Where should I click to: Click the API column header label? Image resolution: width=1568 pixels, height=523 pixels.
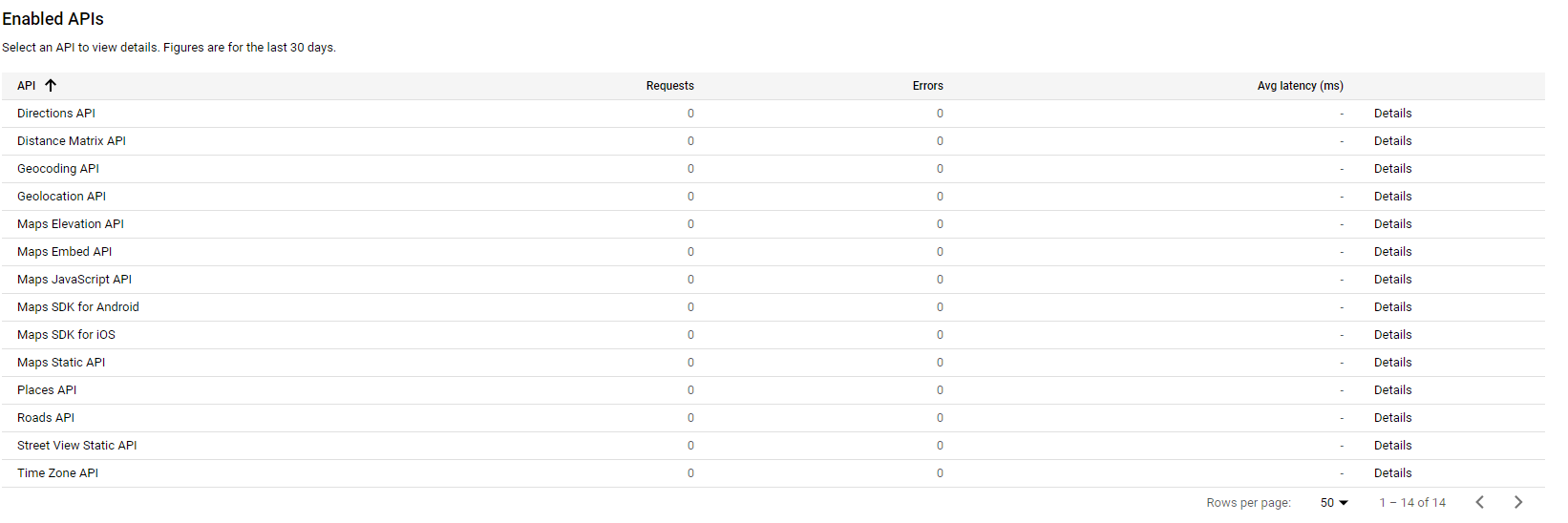tap(27, 86)
